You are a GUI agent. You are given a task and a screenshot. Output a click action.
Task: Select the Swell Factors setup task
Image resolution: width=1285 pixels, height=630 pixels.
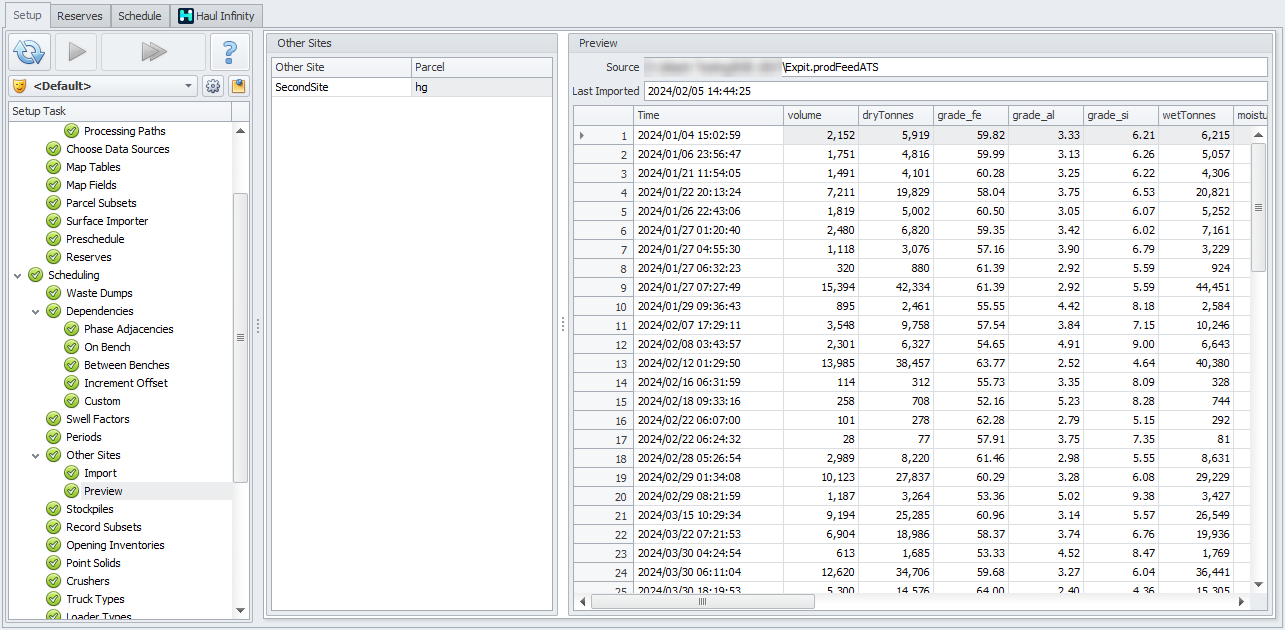coord(97,419)
